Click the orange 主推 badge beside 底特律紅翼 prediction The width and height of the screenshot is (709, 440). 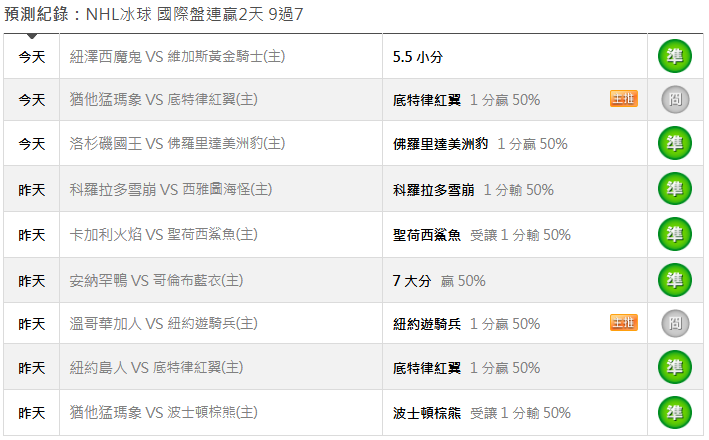coord(623,98)
